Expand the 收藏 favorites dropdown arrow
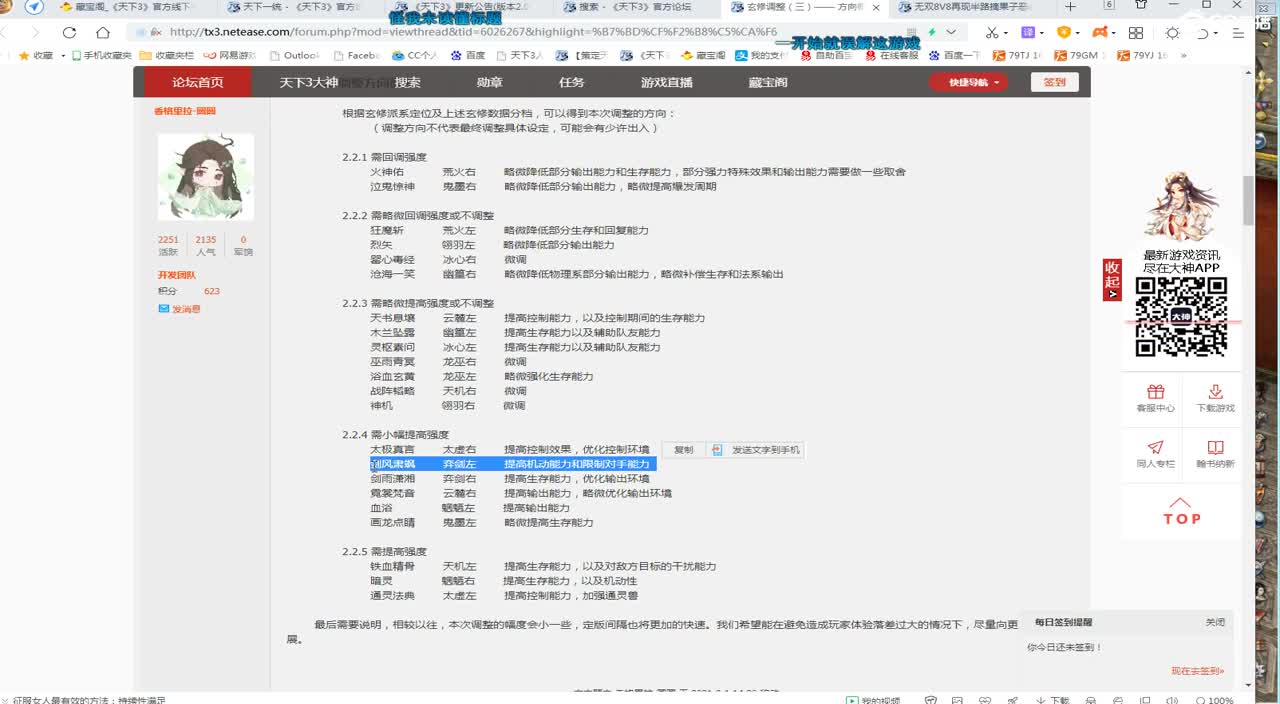Image resolution: width=1280 pixels, height=704 pixels. (62, 56)
